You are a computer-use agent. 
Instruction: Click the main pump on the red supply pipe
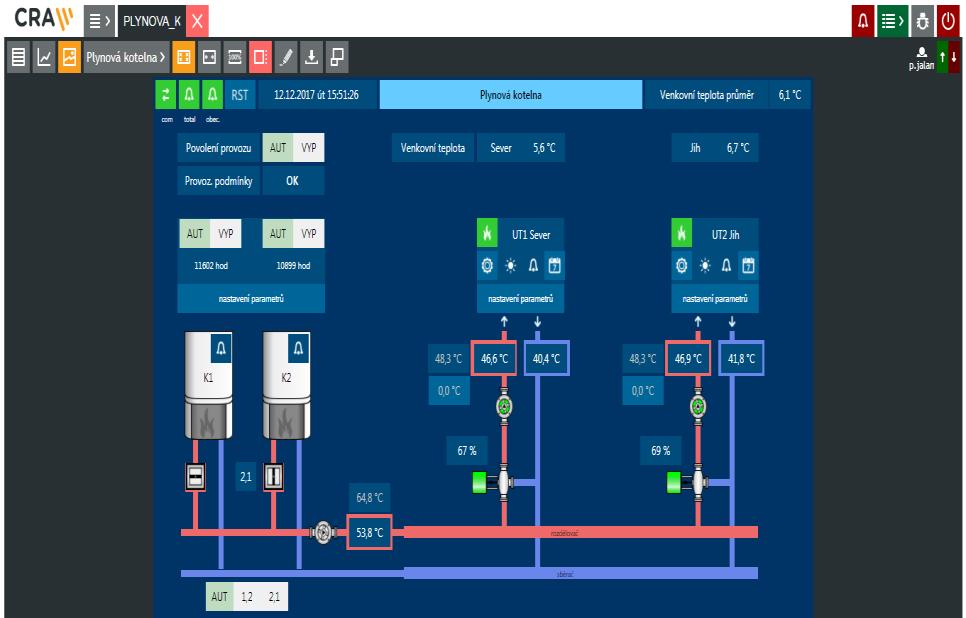tap(323, 532)
